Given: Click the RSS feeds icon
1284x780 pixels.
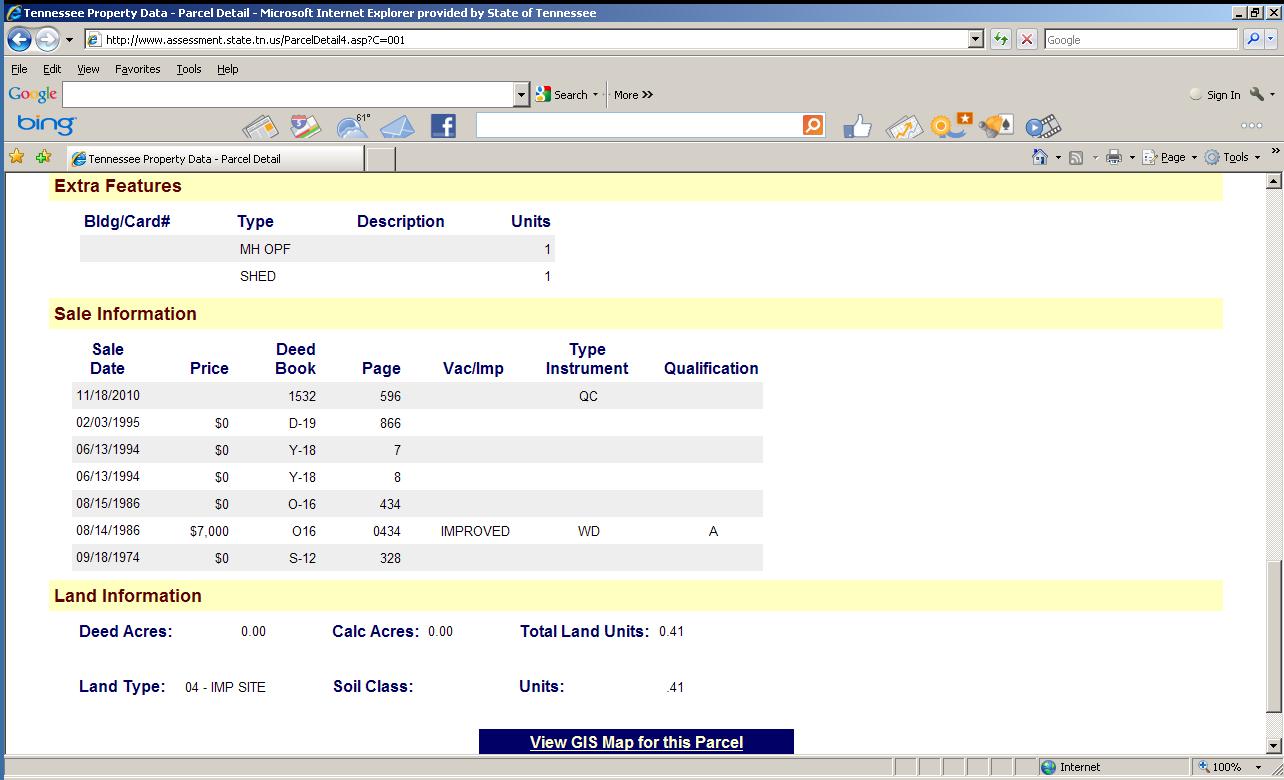Looking at the screenshot, I should coord(1076,157).
